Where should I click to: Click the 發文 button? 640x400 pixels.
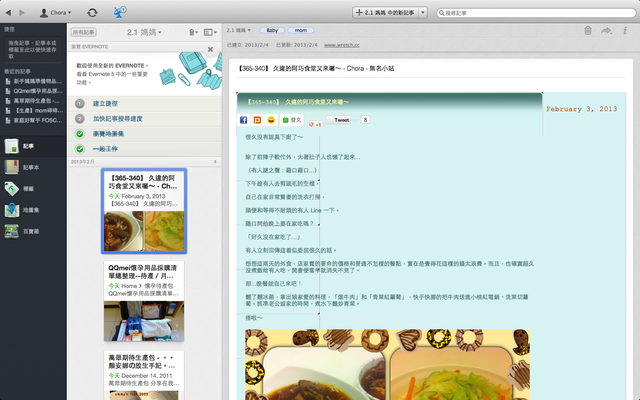pos(292,120)
